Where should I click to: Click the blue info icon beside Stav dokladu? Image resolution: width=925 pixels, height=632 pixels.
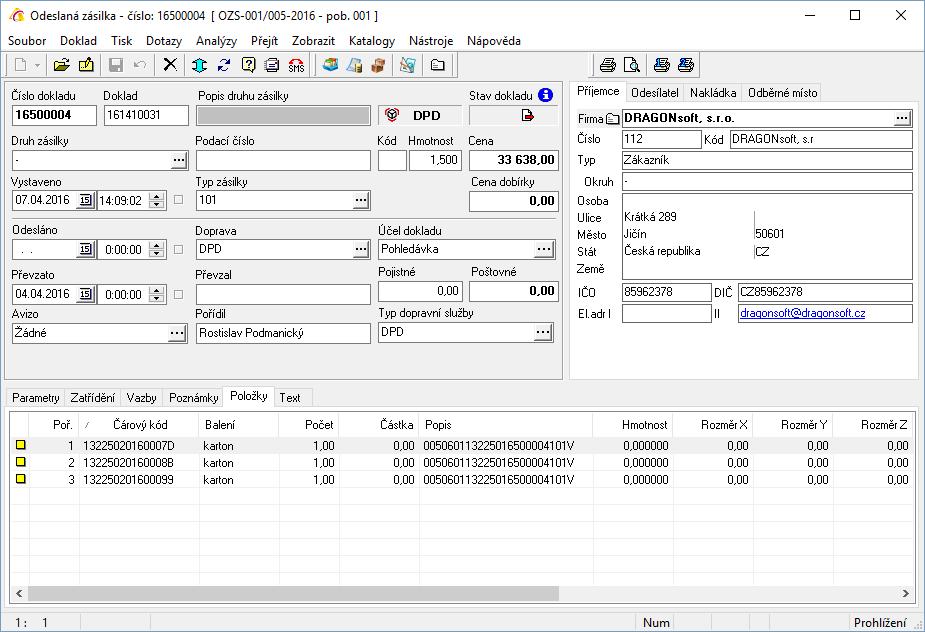click(546, 95)
